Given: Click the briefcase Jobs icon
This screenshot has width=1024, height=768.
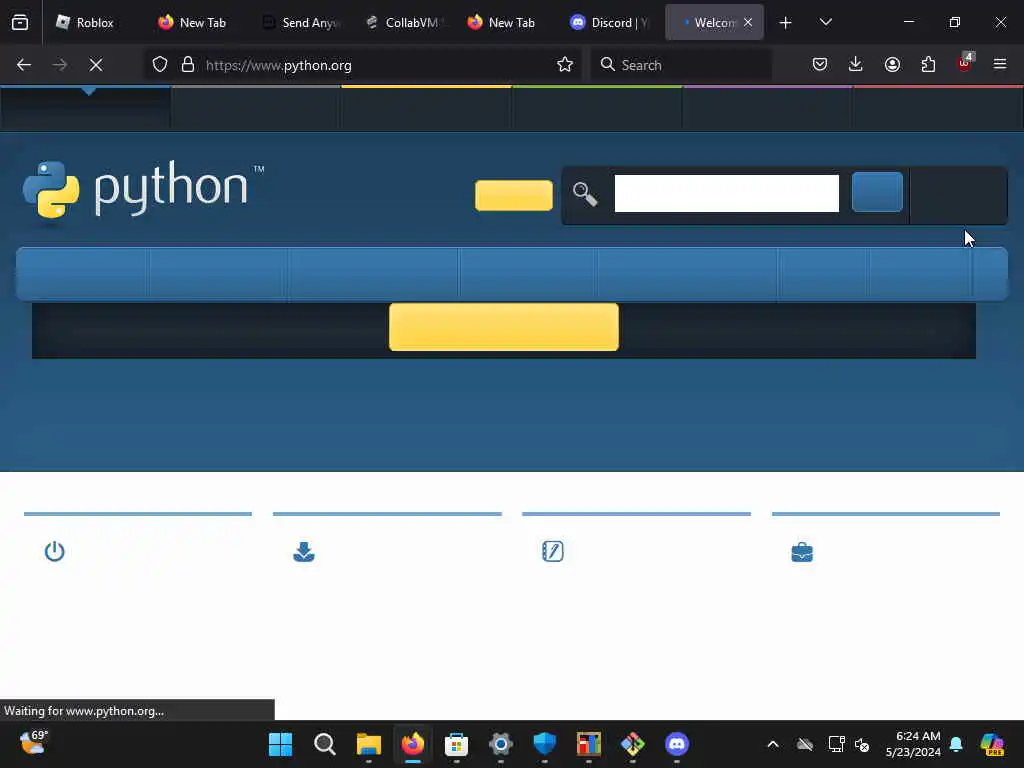Looking at the screenshot, I should click(x=802, y=552).
